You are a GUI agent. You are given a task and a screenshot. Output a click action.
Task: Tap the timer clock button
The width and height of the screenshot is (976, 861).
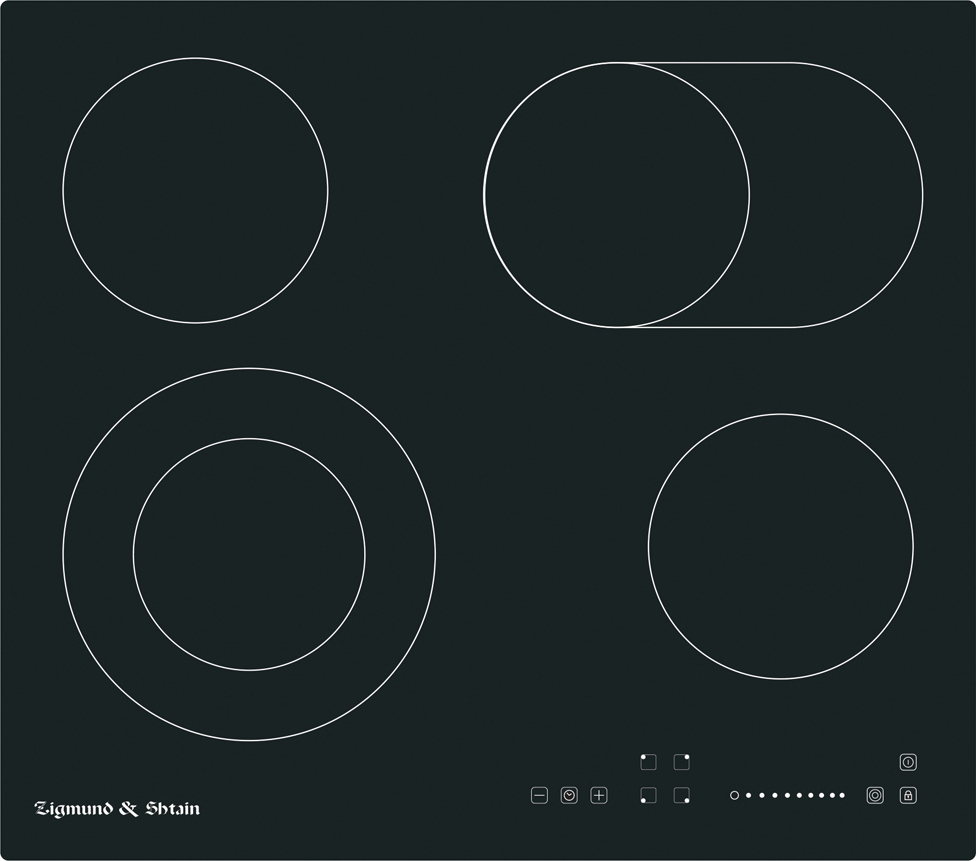(x=569, y=795)
